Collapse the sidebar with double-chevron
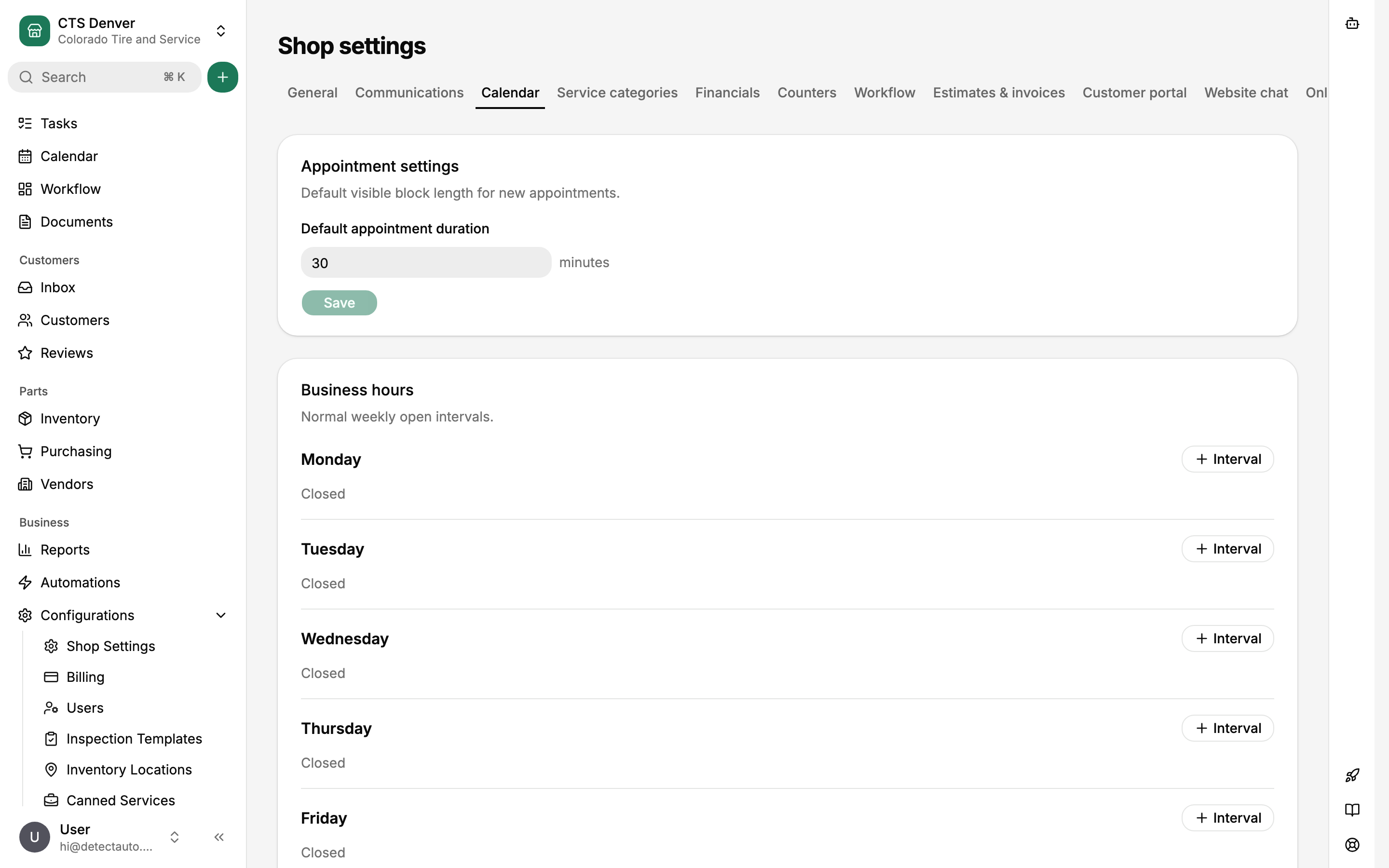The image size is (1389, 868). 219,837
